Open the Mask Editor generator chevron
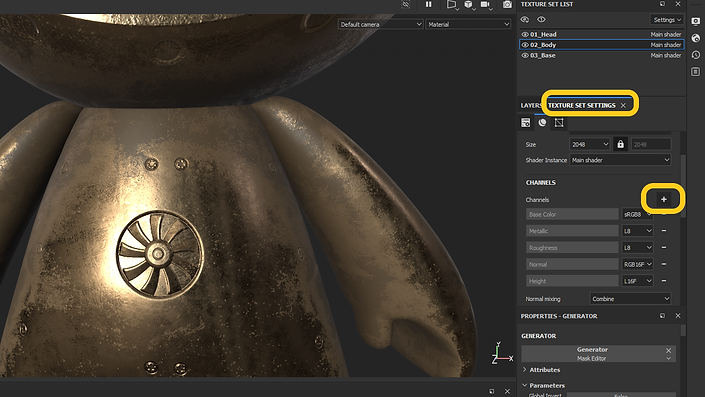705x397 pixels. click(669, 358)
